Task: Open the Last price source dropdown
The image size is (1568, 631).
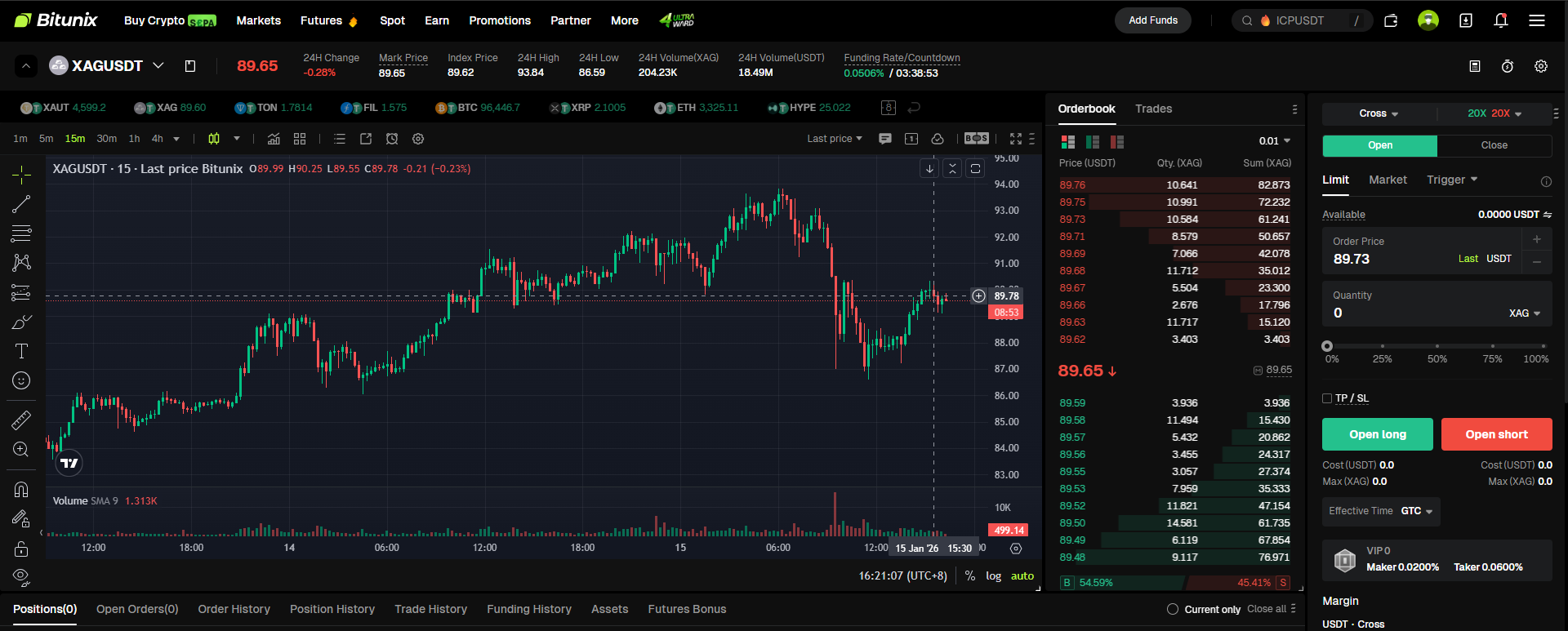Action: point(835,139)
